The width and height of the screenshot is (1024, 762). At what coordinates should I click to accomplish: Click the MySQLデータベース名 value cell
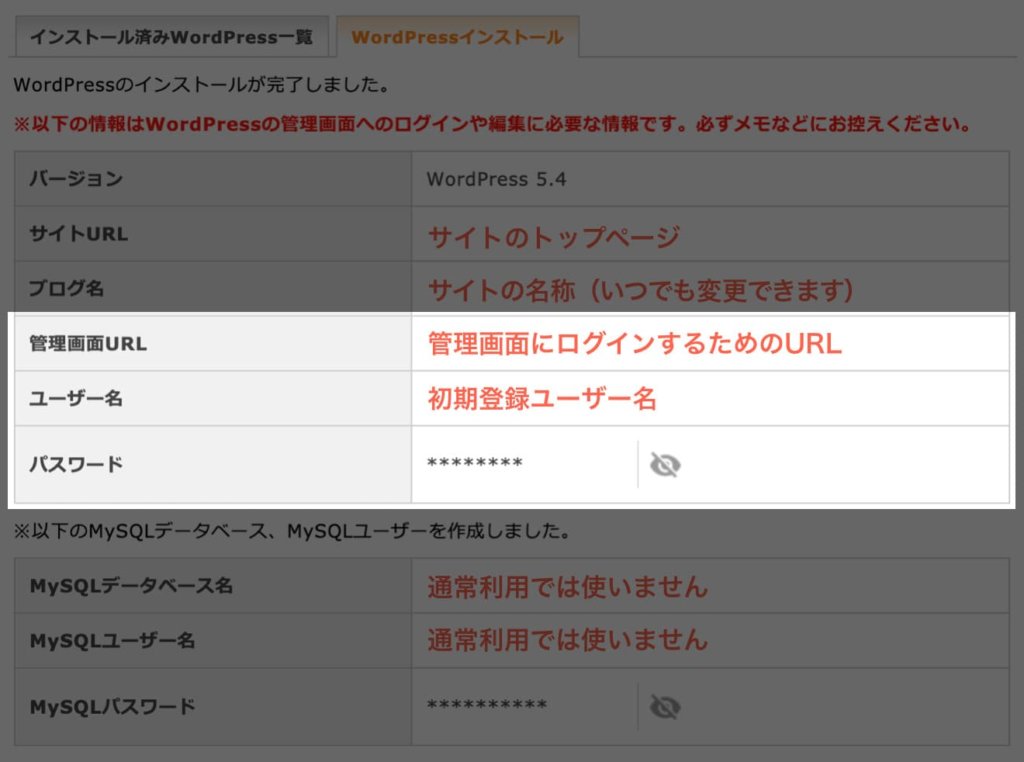click(711, 586)
